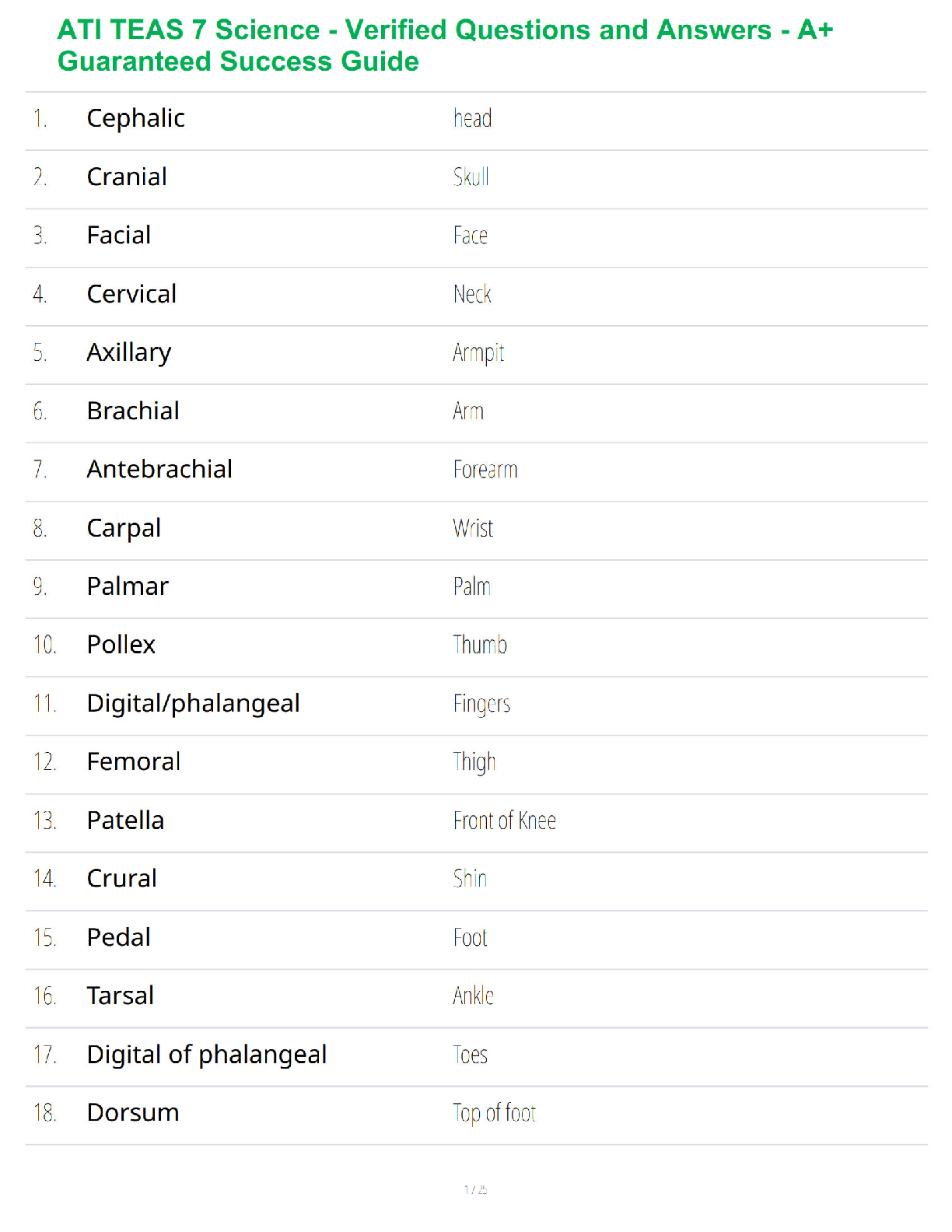Select the Antebrachial term

(159, 469)
